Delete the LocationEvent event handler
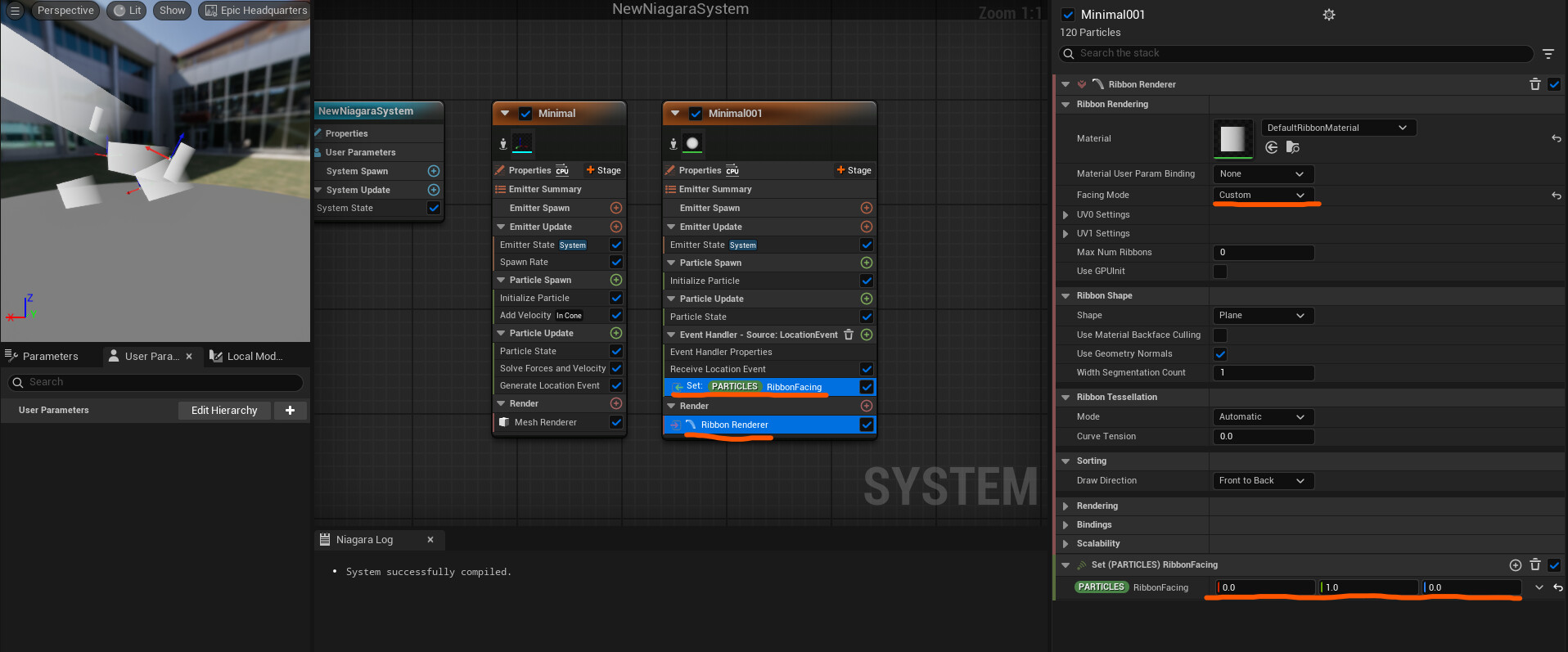This screenshot has height=652, width=1568. pyautogui.click(x=849, y=335)
